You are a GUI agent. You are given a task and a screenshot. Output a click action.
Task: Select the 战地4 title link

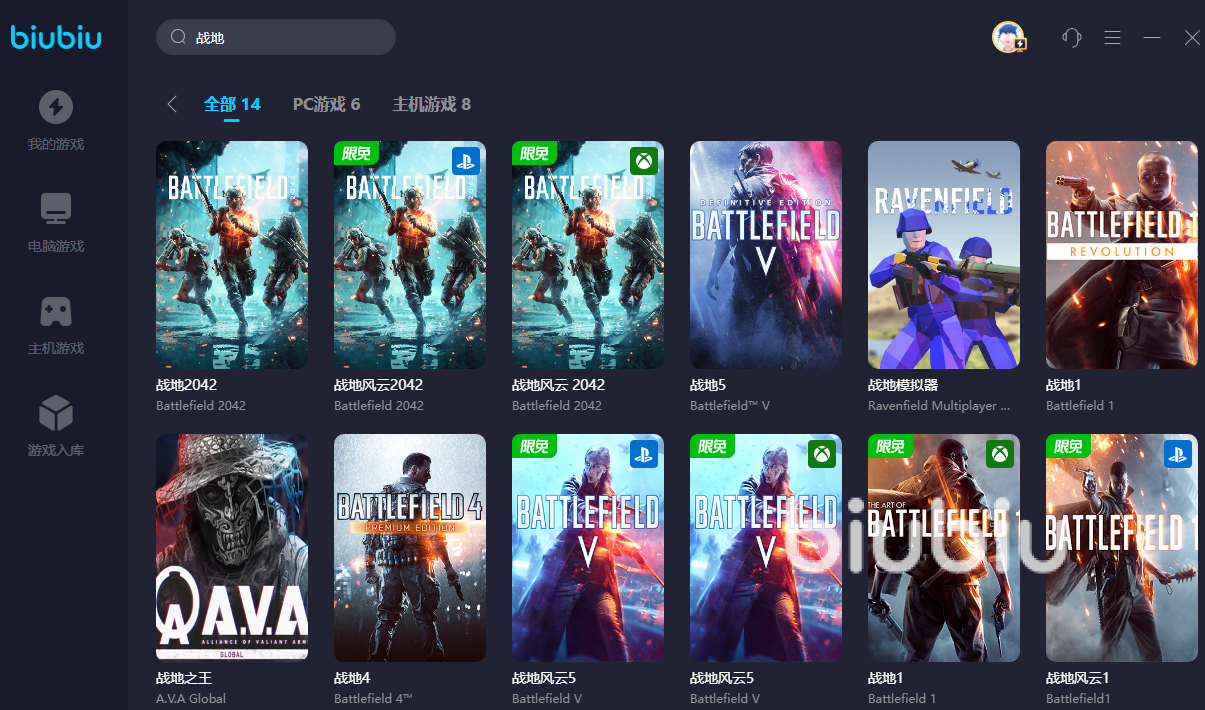tap(352, 678)
